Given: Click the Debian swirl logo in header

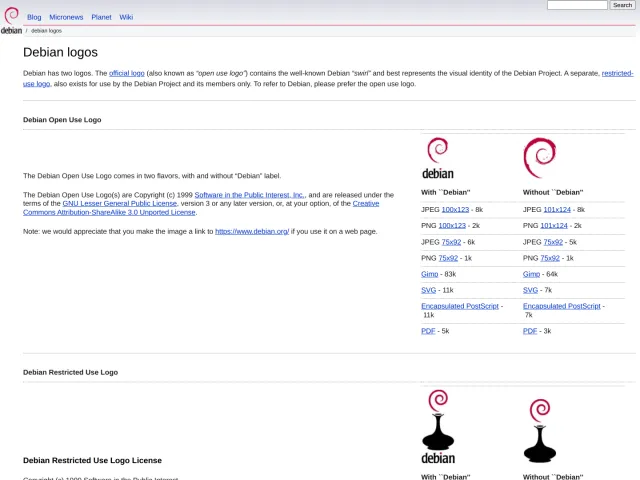Looking at the screenshot, I should pos(11,20).
